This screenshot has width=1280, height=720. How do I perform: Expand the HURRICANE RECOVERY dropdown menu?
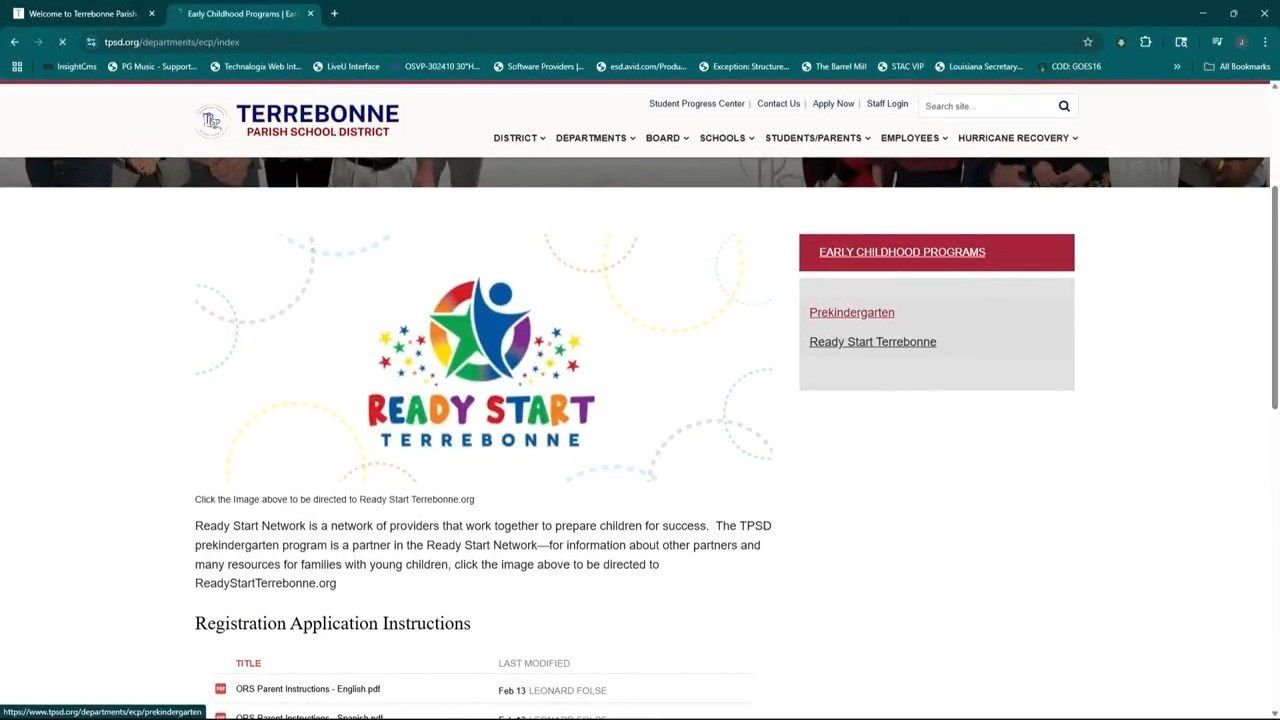(1018, 138)
